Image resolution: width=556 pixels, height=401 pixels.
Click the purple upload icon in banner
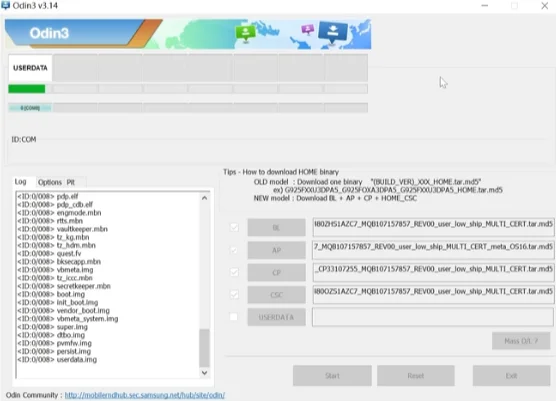click(x=307, y=29)
